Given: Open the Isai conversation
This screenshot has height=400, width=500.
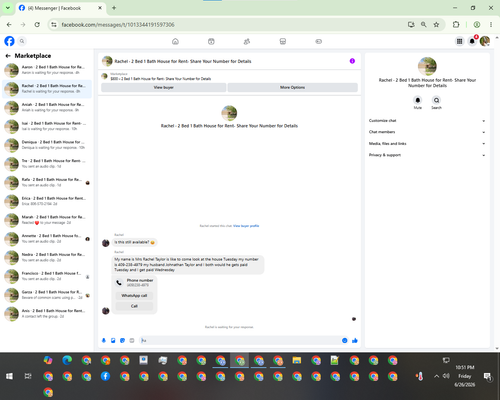Looking at the screenshot, I should point(47,126).
